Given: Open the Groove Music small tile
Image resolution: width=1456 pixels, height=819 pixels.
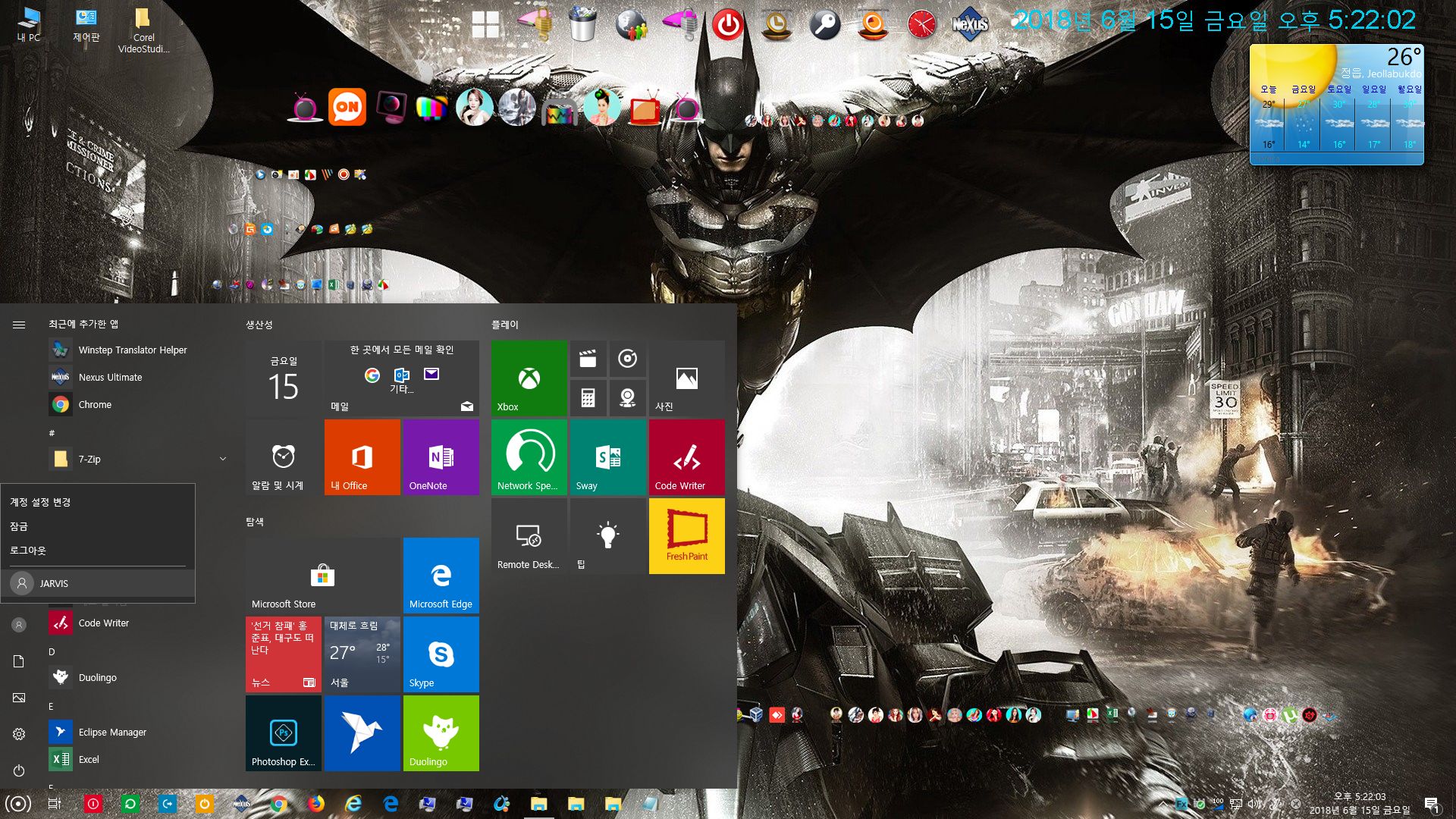Looking at the screenshot, I should click(x=627, y=359).
